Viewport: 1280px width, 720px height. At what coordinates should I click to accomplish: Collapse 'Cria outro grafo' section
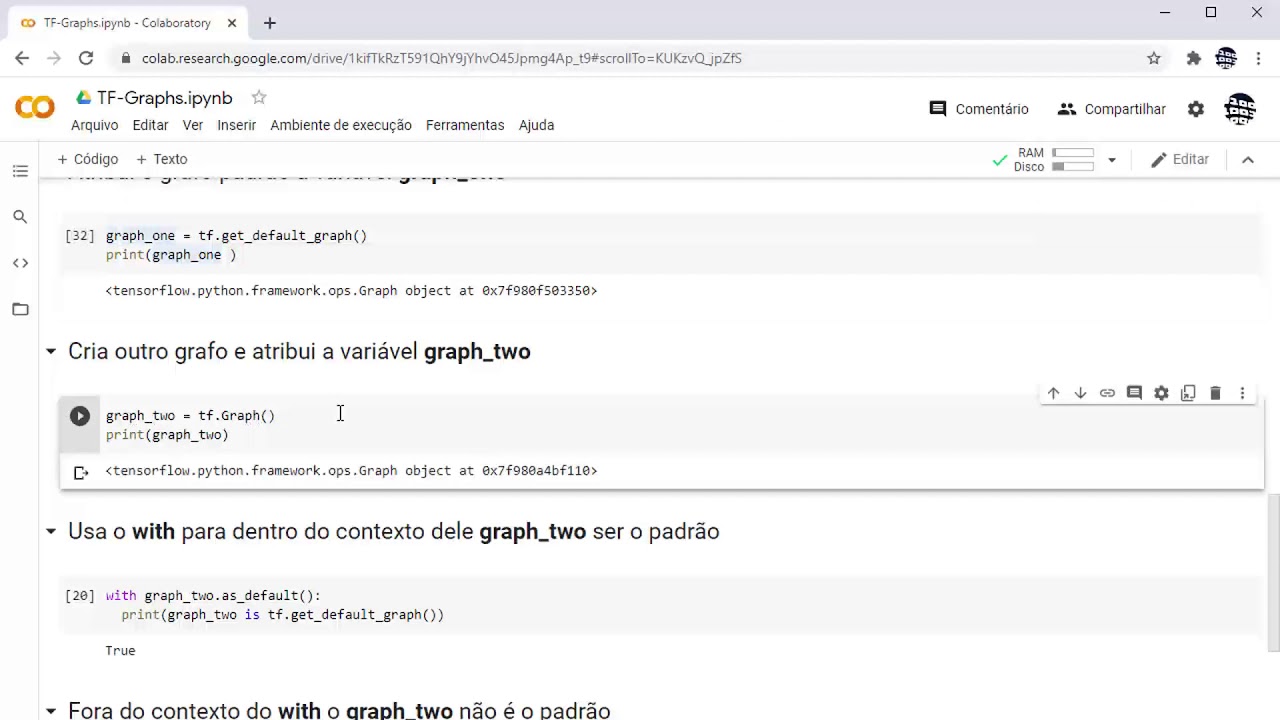coord(51,351)
